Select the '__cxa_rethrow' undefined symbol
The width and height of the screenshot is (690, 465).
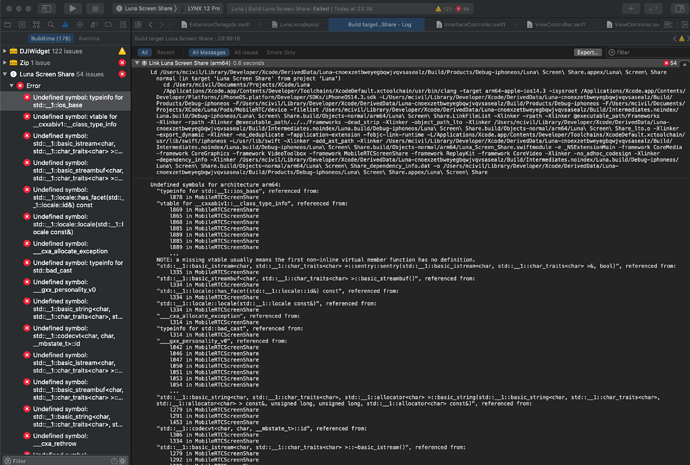65,440
